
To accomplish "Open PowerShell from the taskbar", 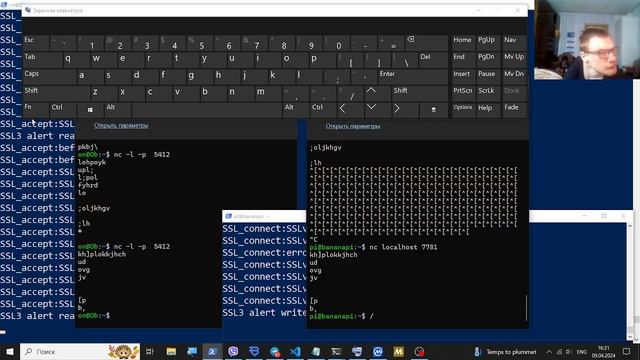I will click(212, 351).
